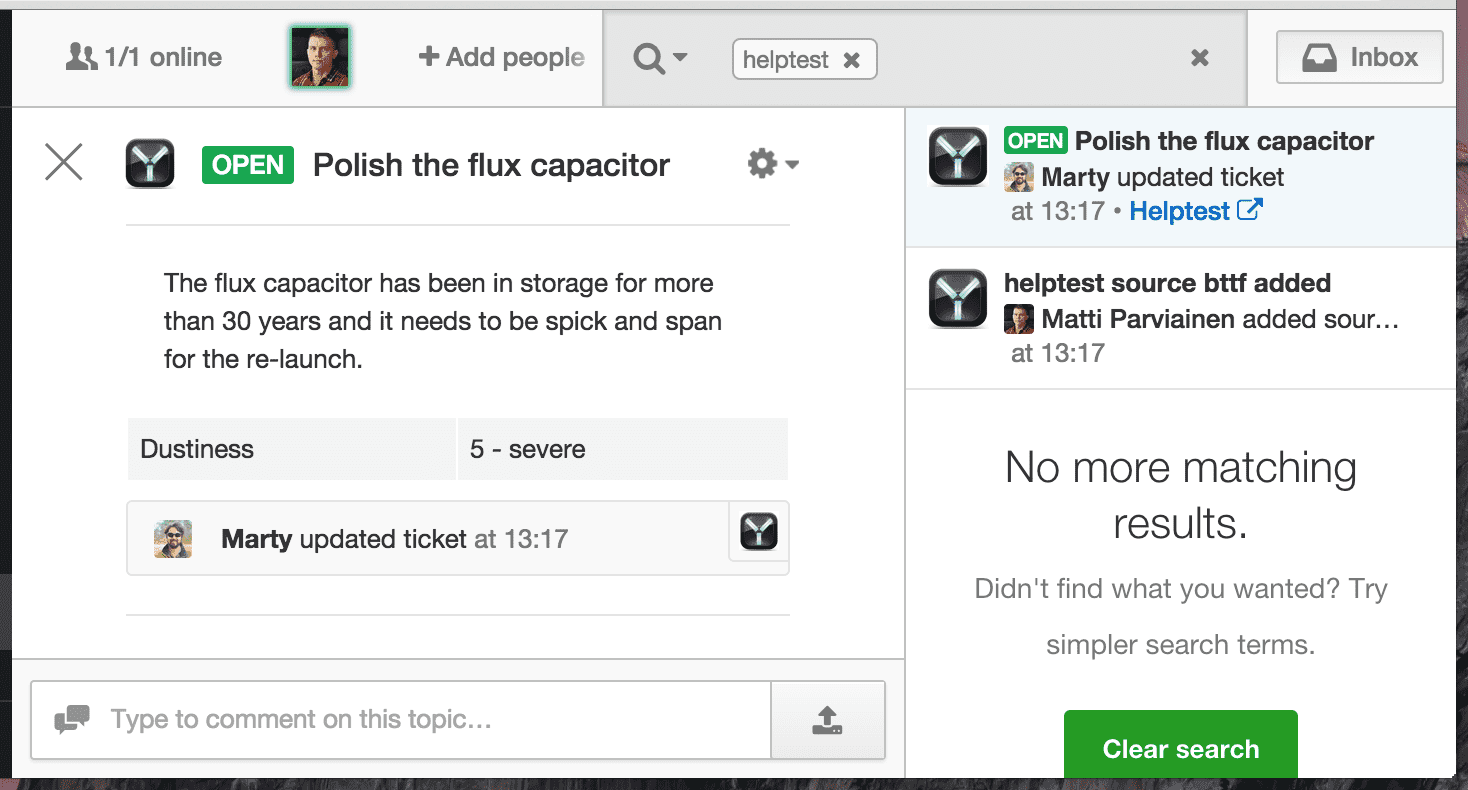Viewport: 1468px width, 790px height.
Task: Open the ticket settings gear menu
Action: pos(772,163)
